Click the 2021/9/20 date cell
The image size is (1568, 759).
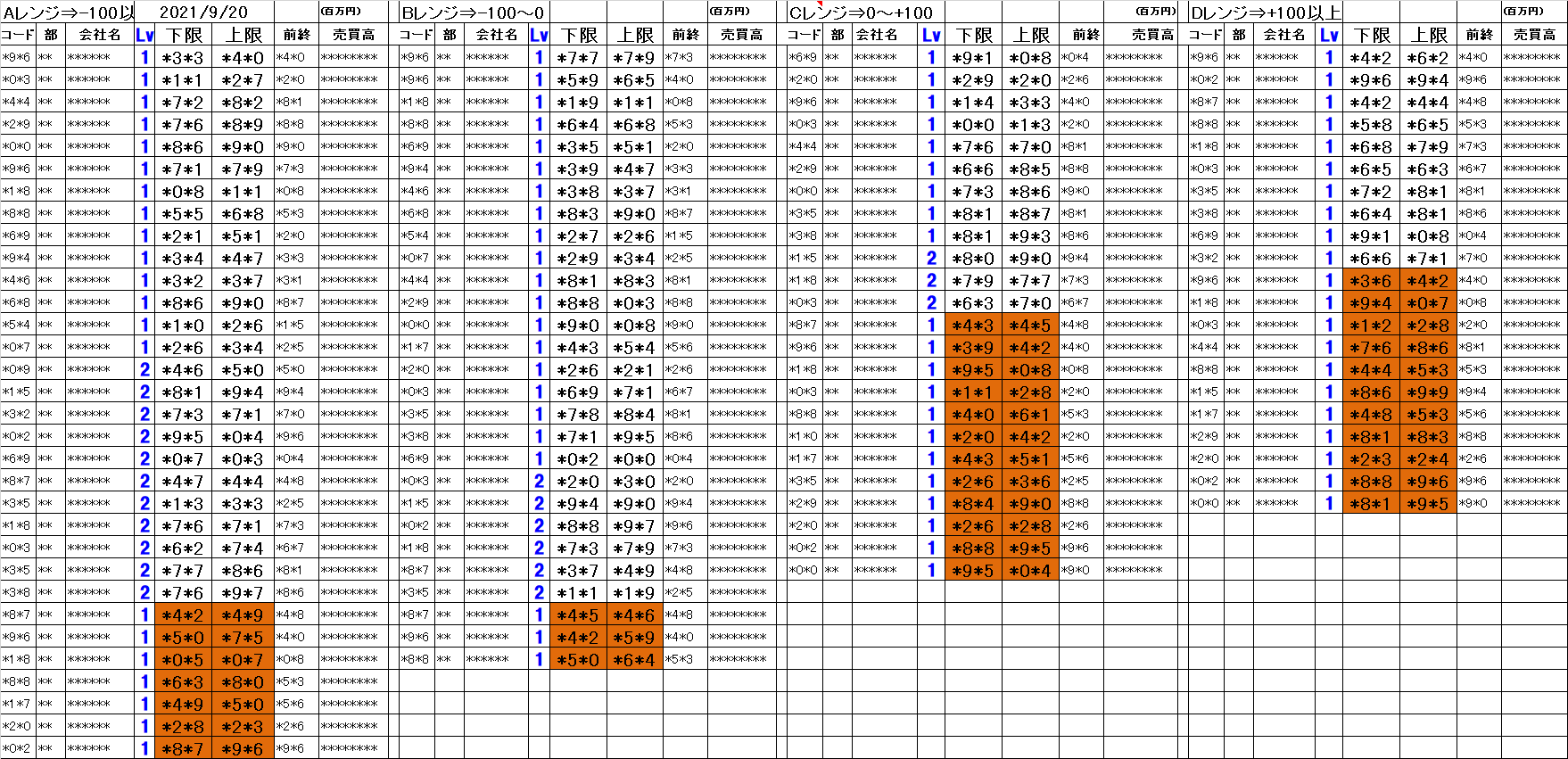204,12
